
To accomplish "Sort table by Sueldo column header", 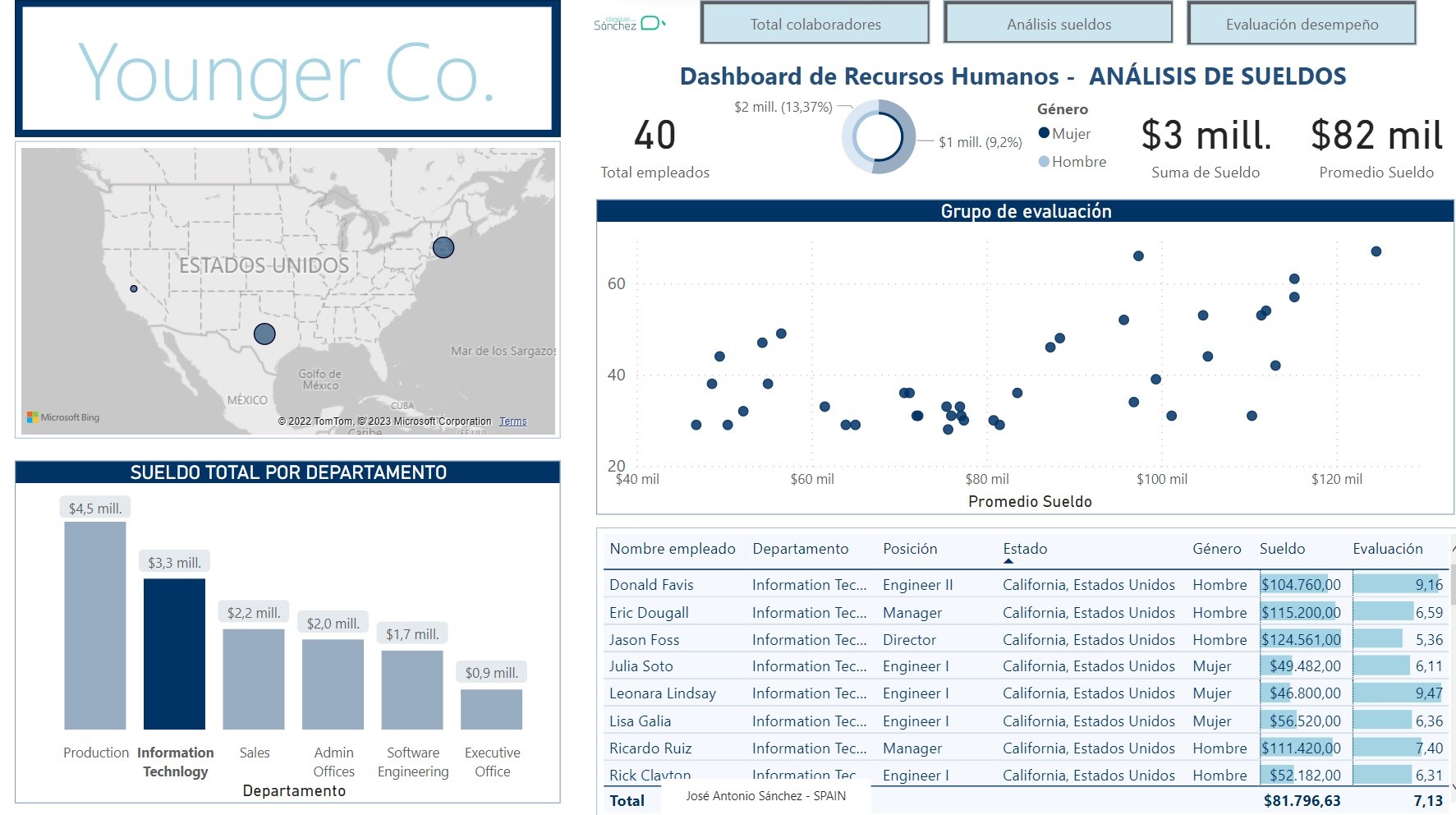I will pyautogui.click(x=1282, y=549).
